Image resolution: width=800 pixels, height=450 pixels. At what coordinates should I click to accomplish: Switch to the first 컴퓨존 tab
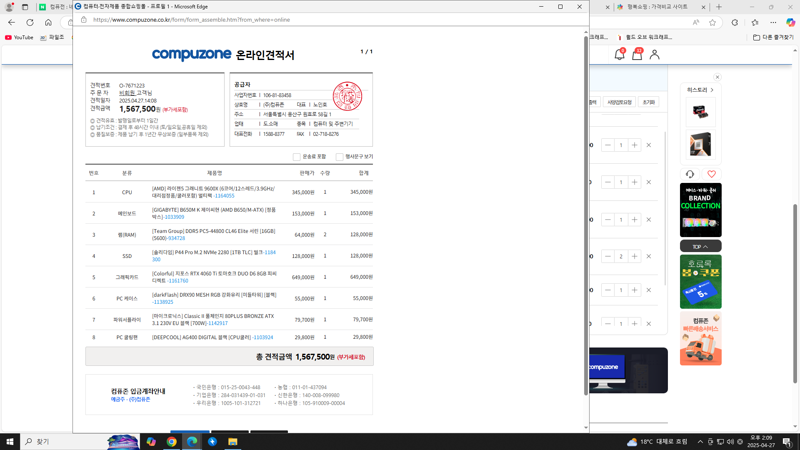(57, 7)
